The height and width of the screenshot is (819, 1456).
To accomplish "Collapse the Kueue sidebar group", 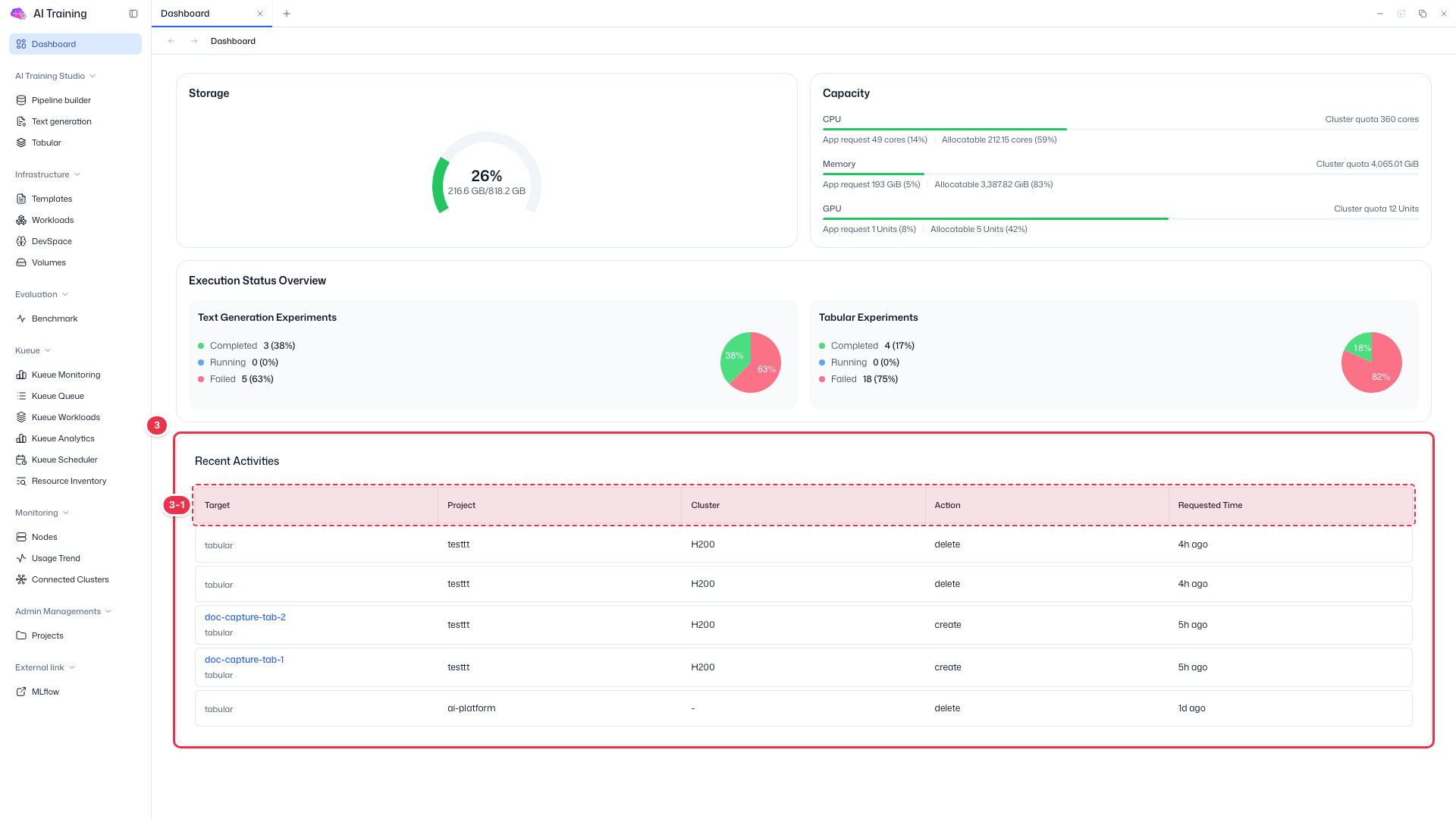I will (x=33, y=350).
